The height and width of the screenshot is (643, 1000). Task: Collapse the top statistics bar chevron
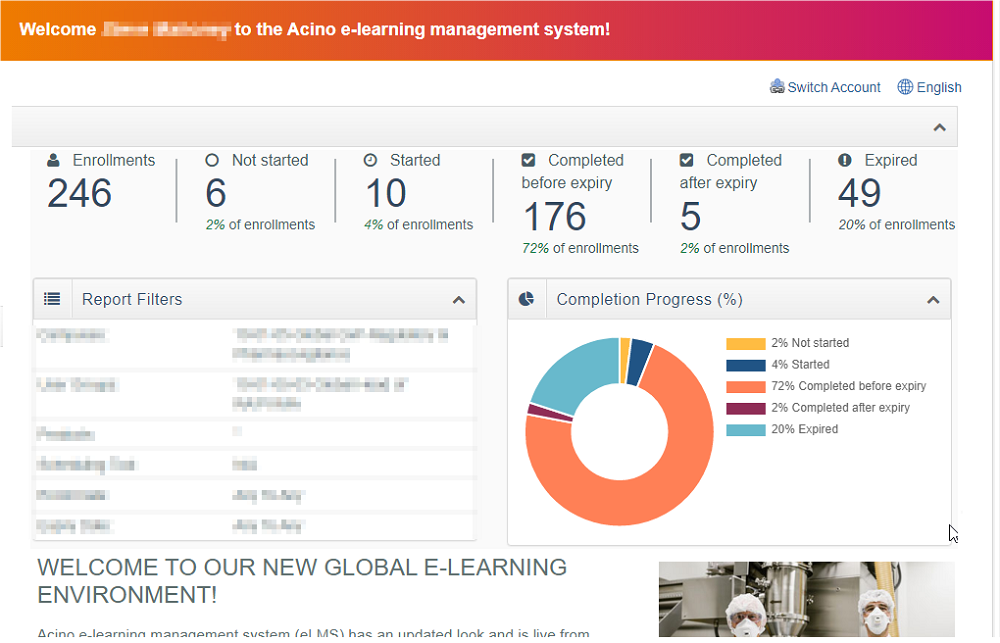[x=939, y=128]
